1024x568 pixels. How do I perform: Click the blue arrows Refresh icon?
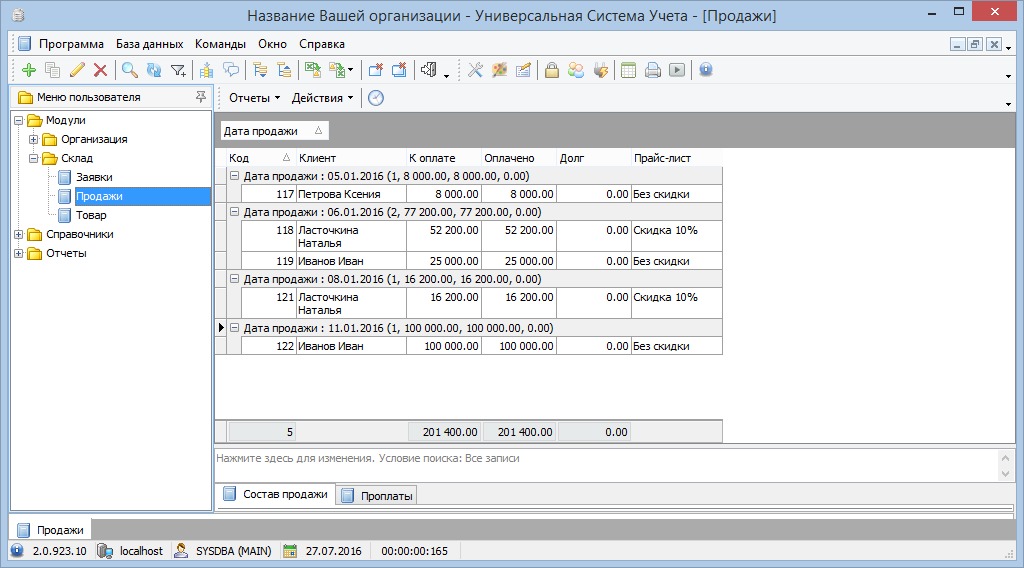[x=153, y=70]
